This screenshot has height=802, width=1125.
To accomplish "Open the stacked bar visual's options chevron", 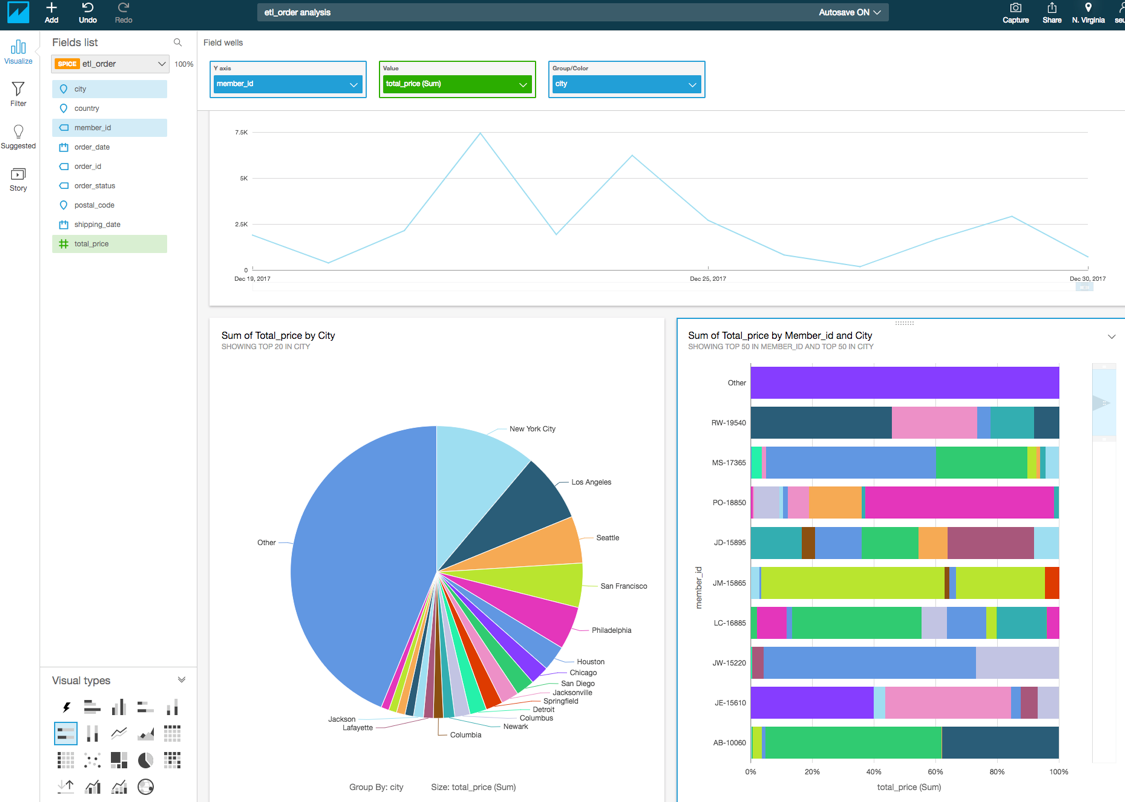I will point(1111,336).
